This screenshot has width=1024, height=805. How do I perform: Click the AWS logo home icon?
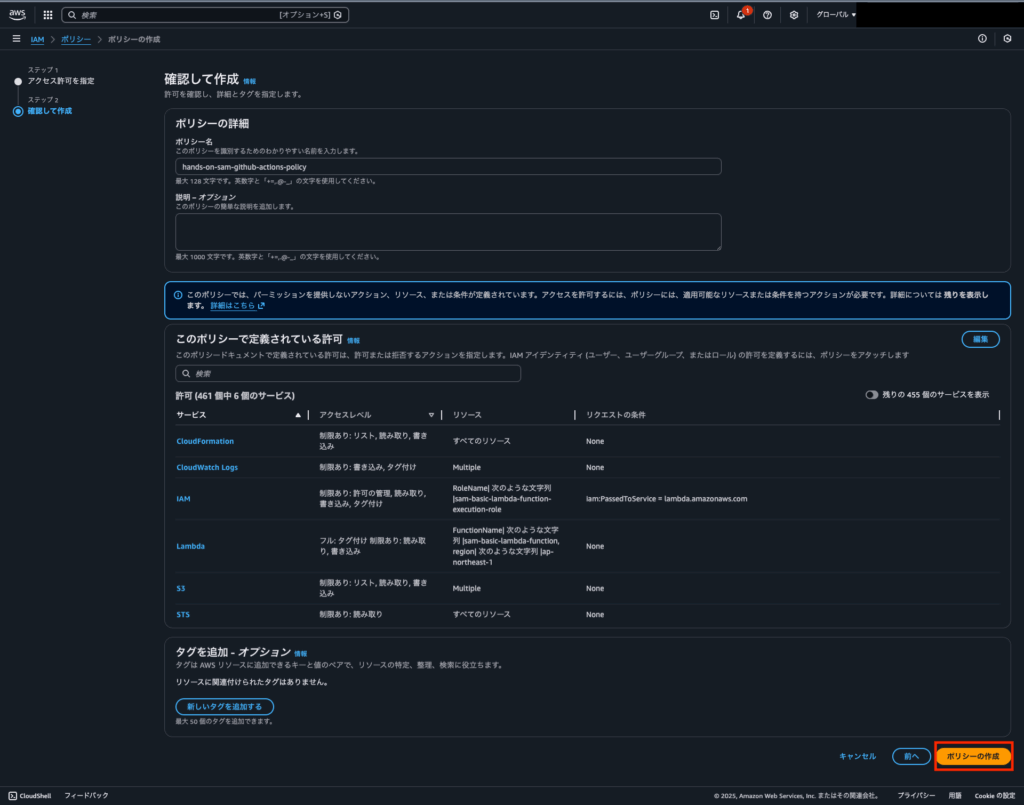(18, 15)
